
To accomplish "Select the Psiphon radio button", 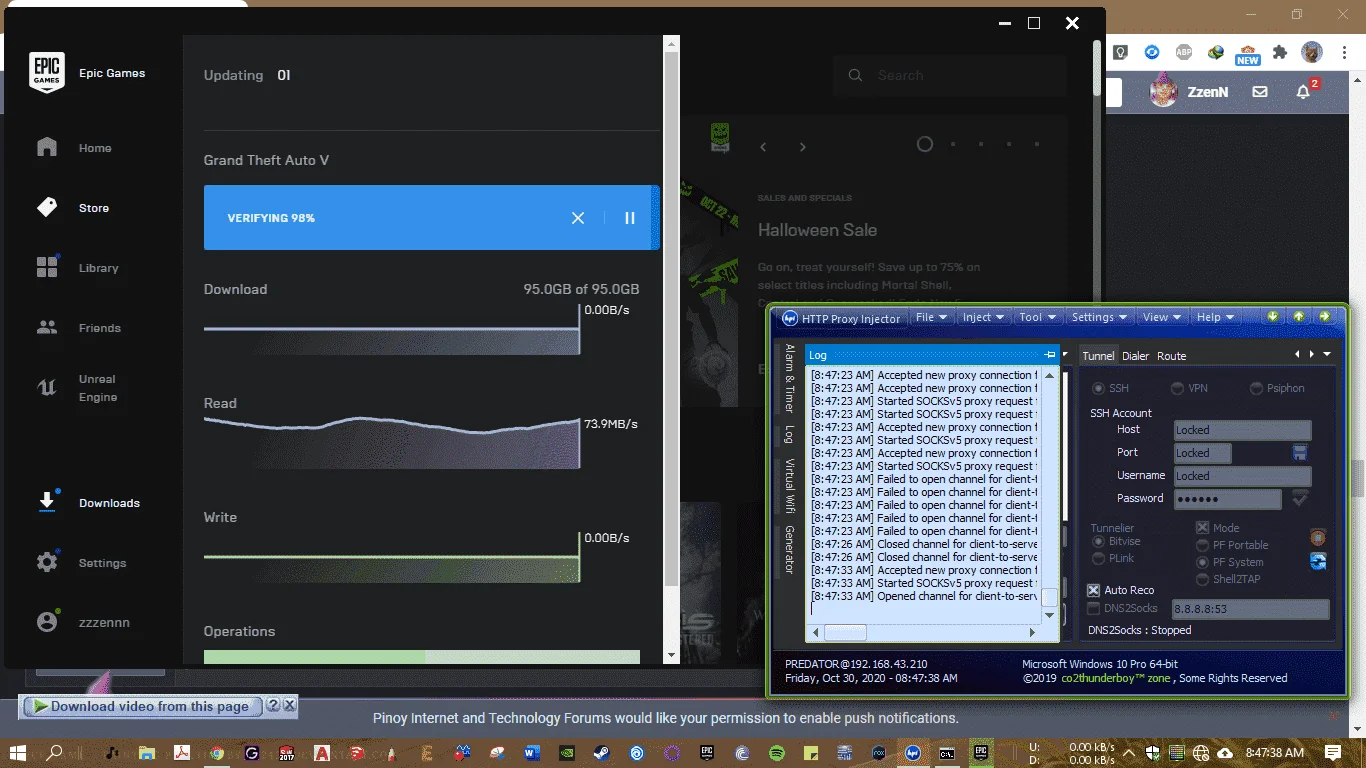I will 1257,388.
